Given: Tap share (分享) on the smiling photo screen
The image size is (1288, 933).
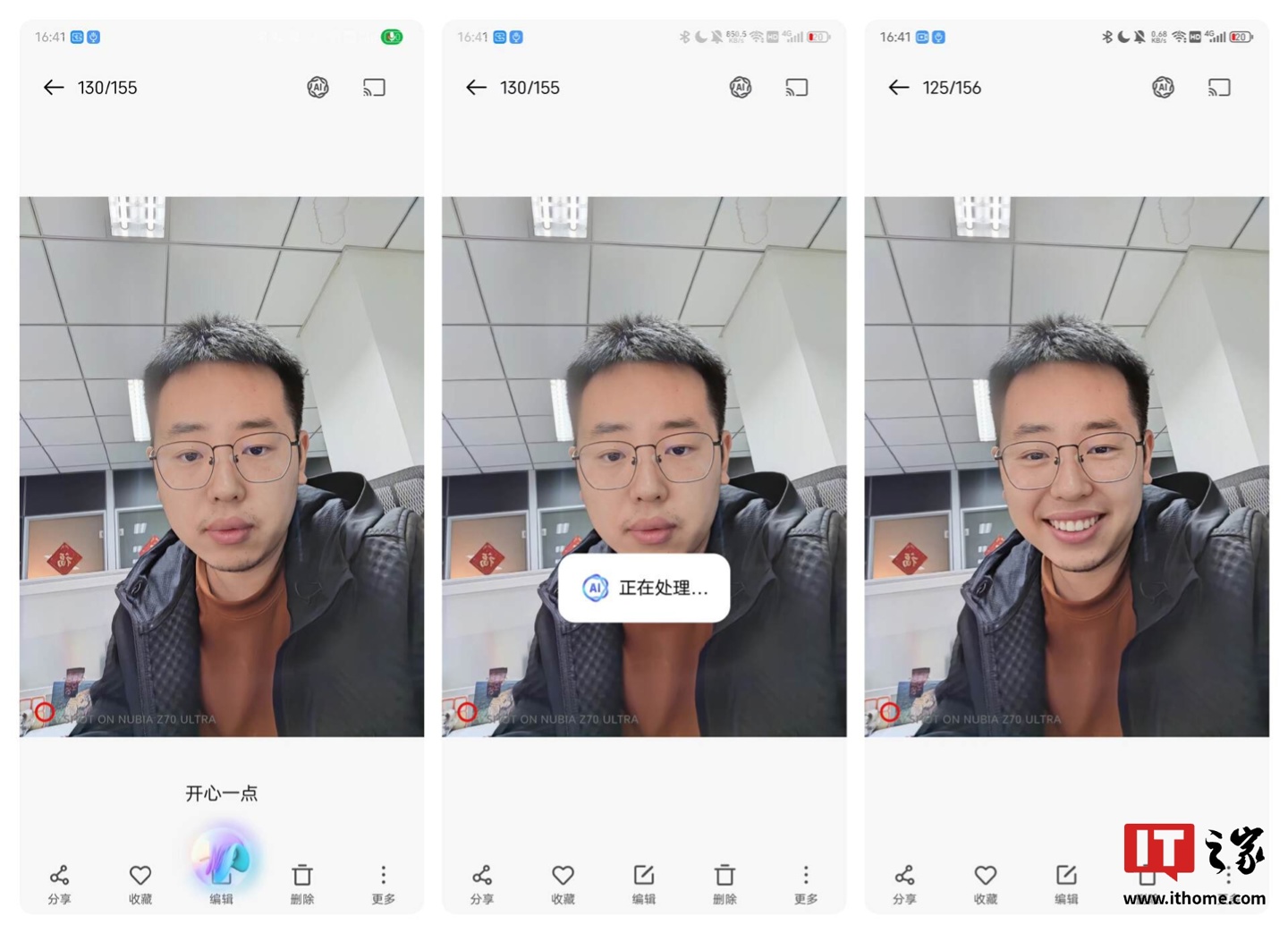Looking at the screenshot, I should tap(904, 883).
